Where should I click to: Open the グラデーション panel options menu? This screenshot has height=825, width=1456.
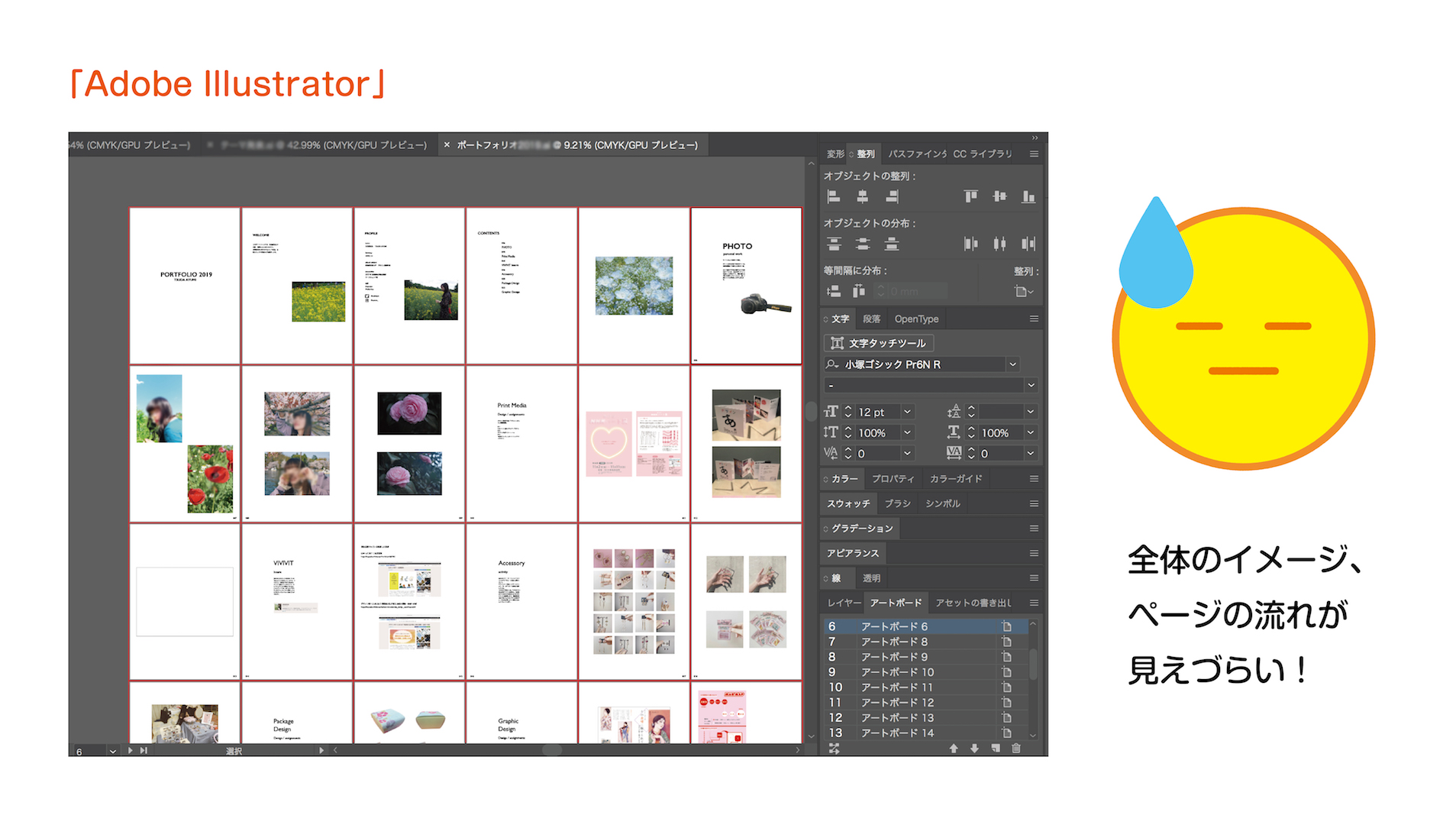click(1034, 529)
